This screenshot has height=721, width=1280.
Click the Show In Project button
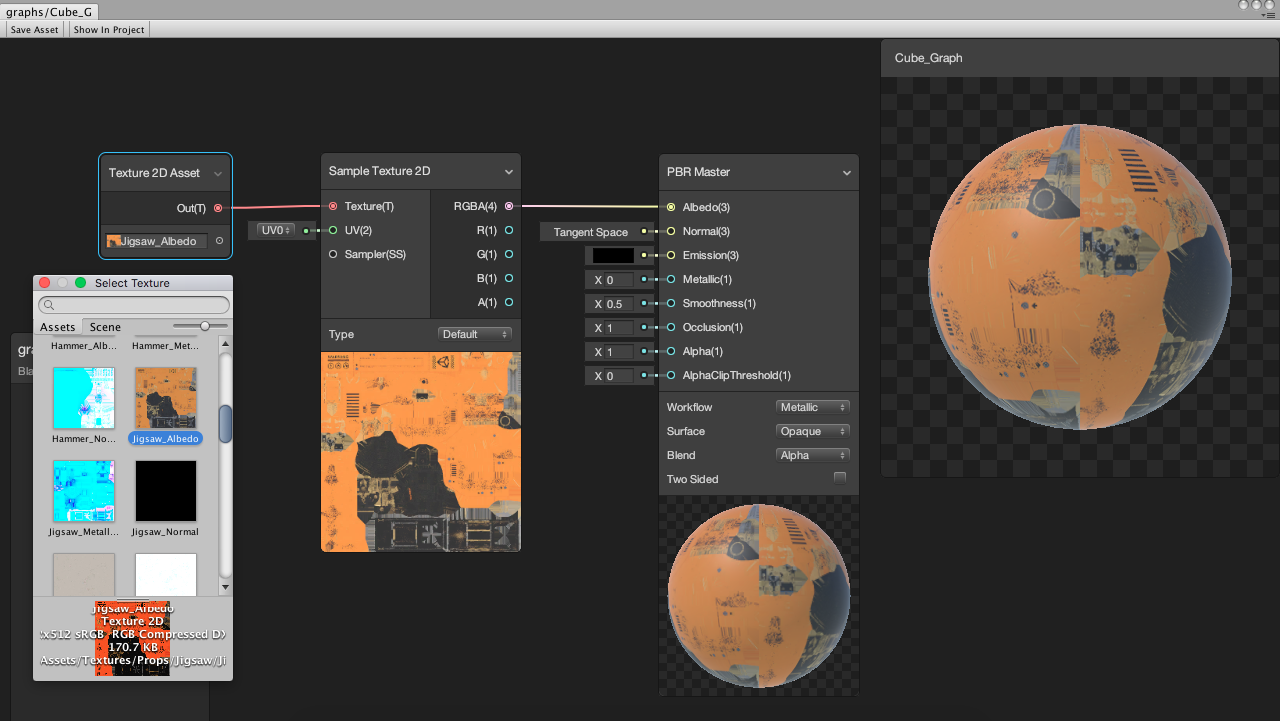[109, 30]
